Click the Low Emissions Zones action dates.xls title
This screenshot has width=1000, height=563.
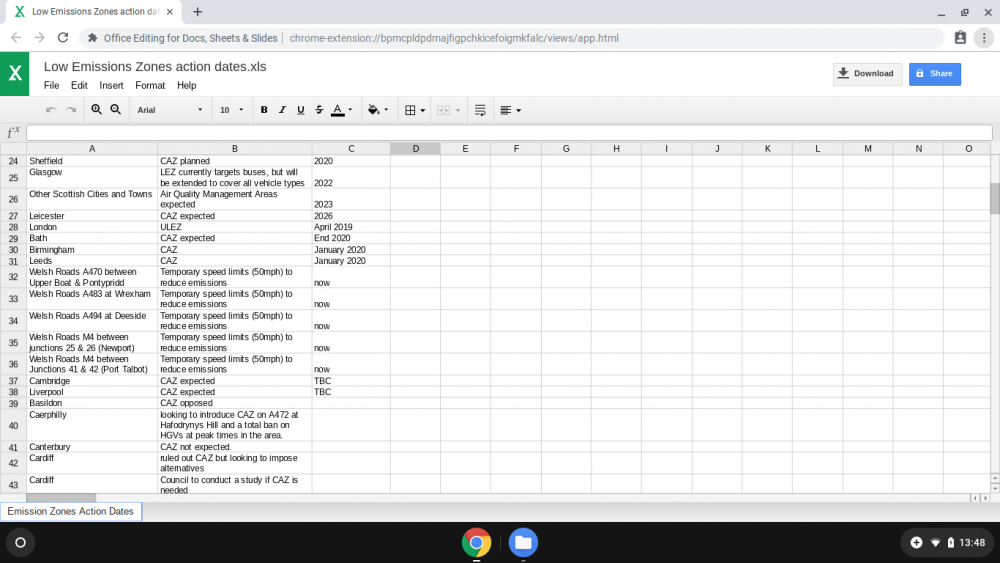coord(155,67)
